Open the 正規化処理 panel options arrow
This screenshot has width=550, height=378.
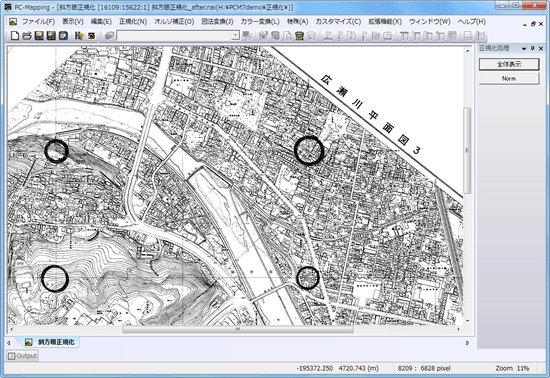tap(524, 48)
